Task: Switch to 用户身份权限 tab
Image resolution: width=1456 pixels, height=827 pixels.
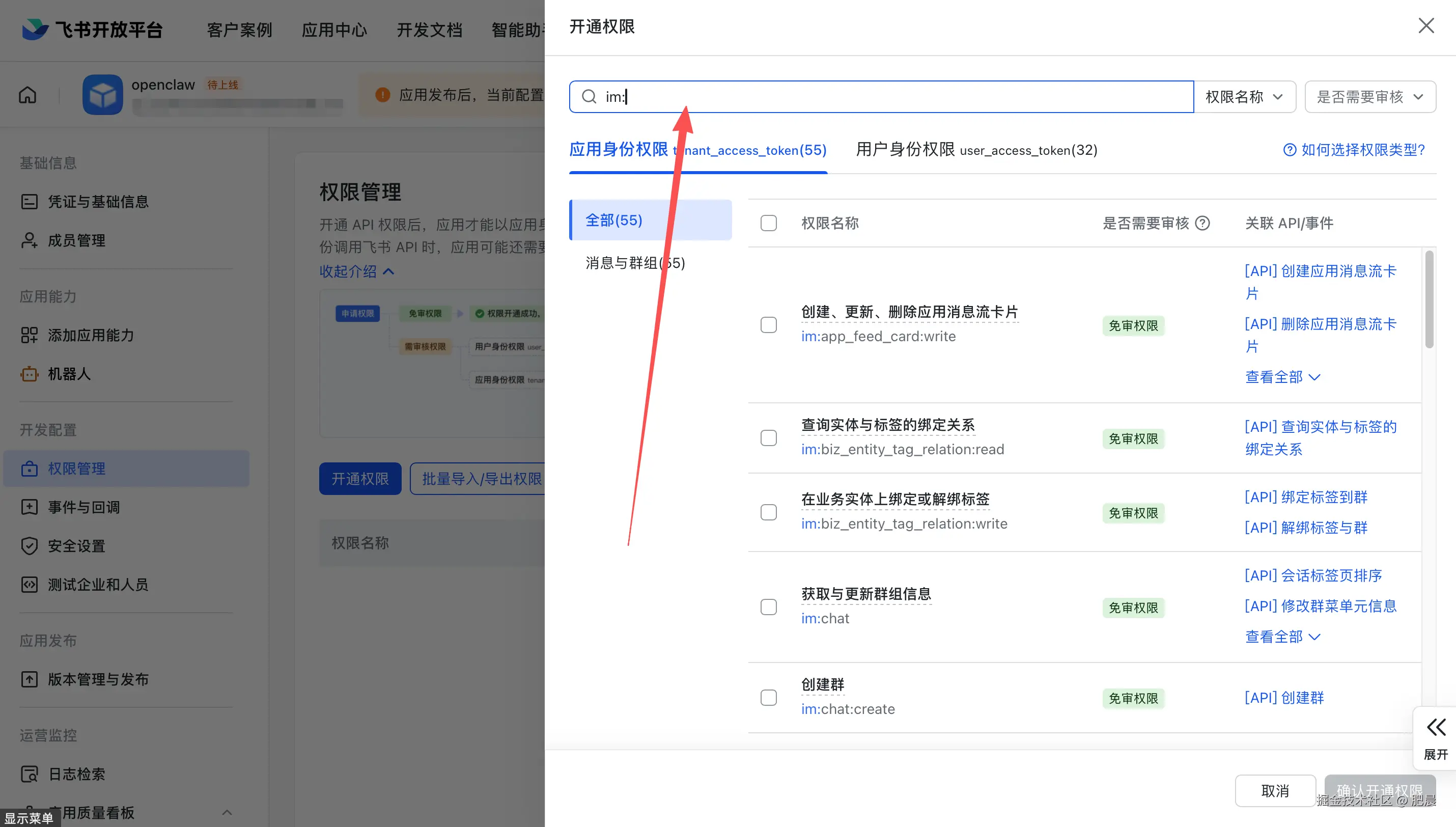Action: (976, 150)
